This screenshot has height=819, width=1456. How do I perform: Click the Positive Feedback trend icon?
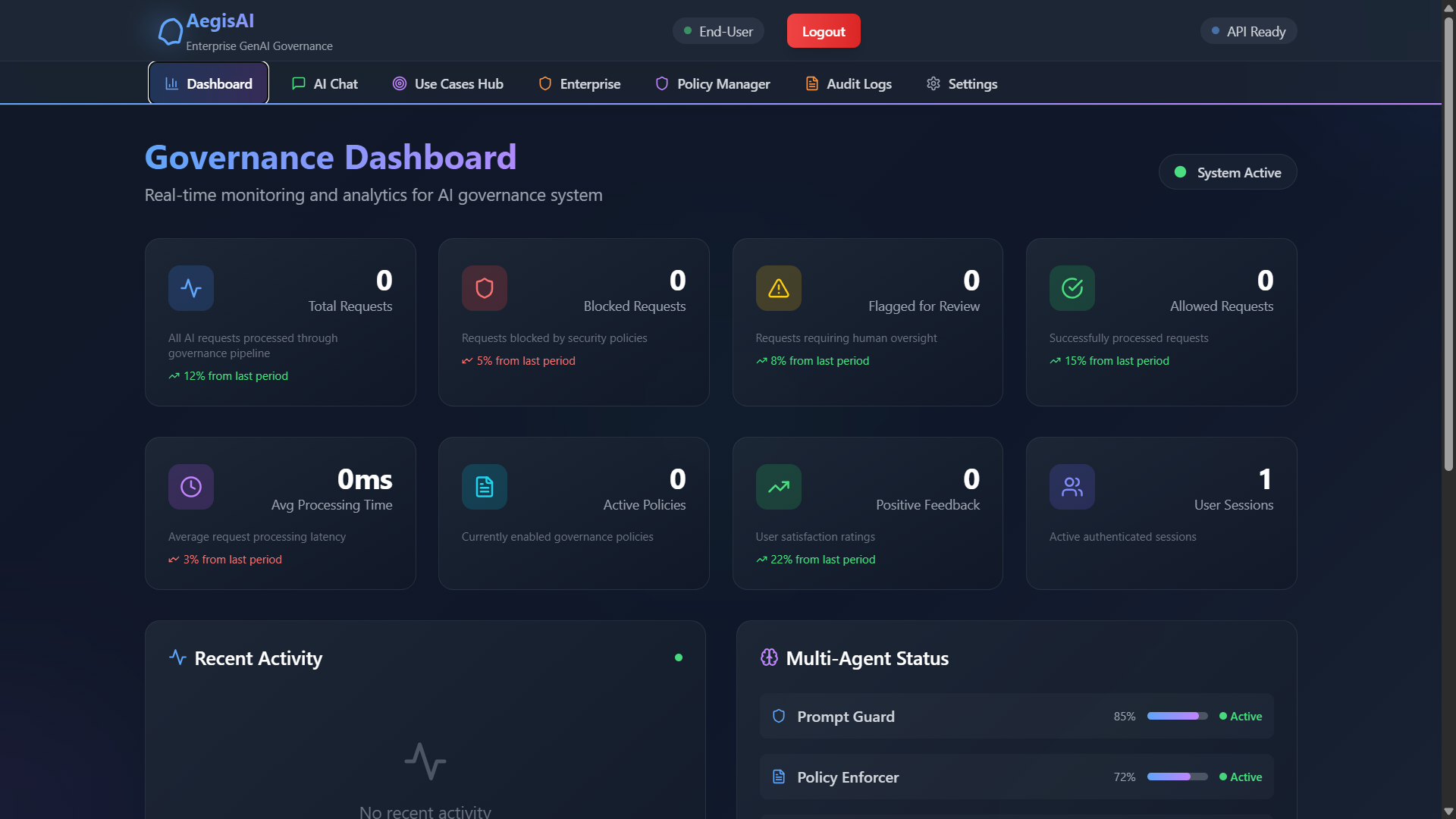point(778,487)
